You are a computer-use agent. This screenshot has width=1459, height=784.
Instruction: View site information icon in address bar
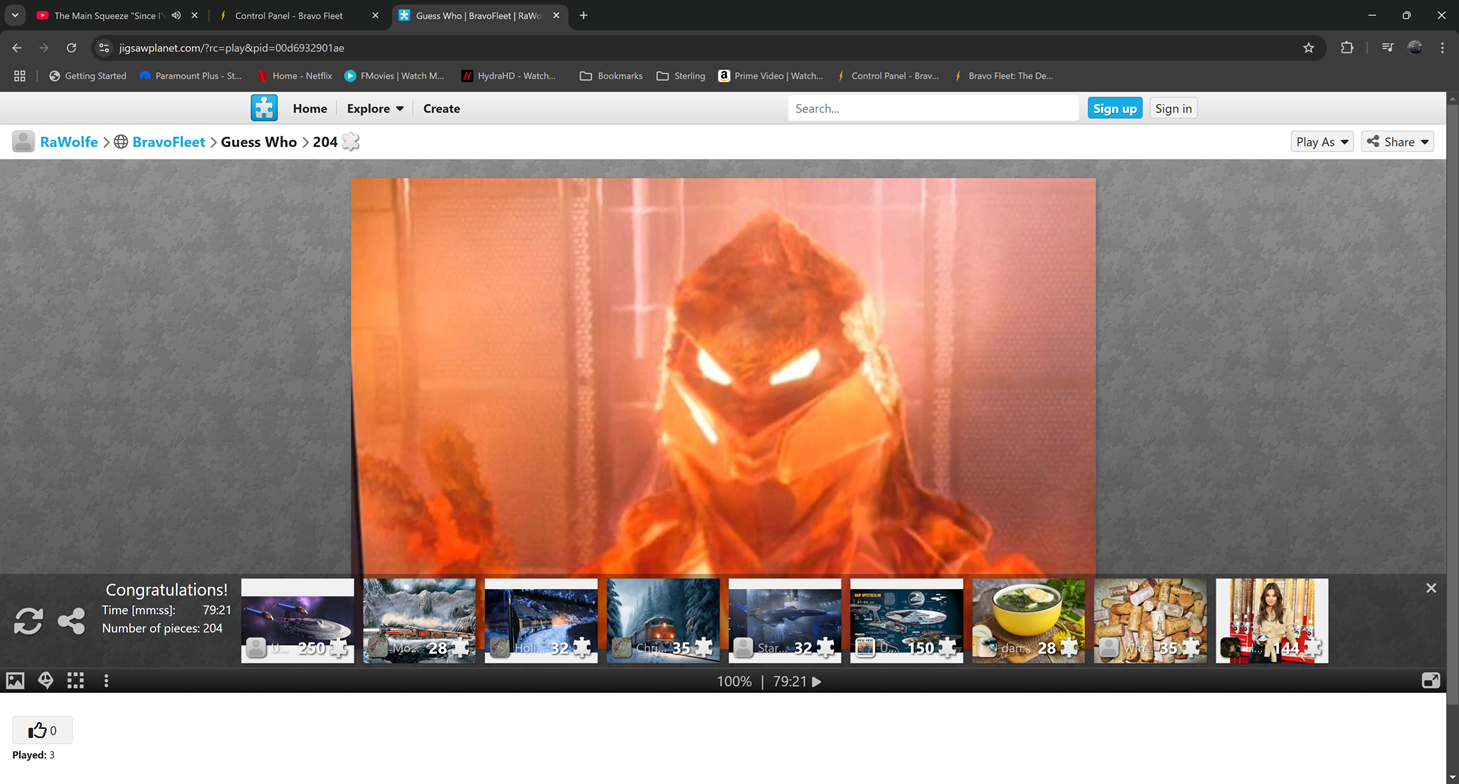pyautogui.click(x=103, y=48)
